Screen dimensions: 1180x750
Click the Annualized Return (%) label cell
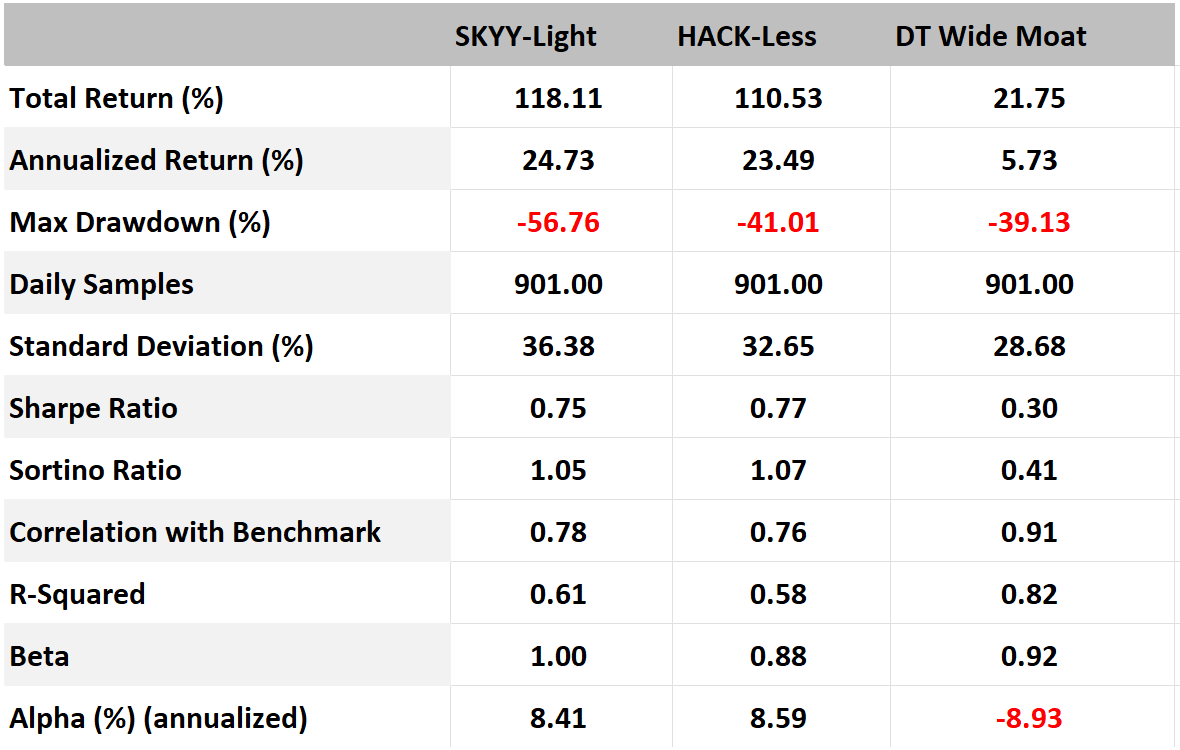click(156, 161)
